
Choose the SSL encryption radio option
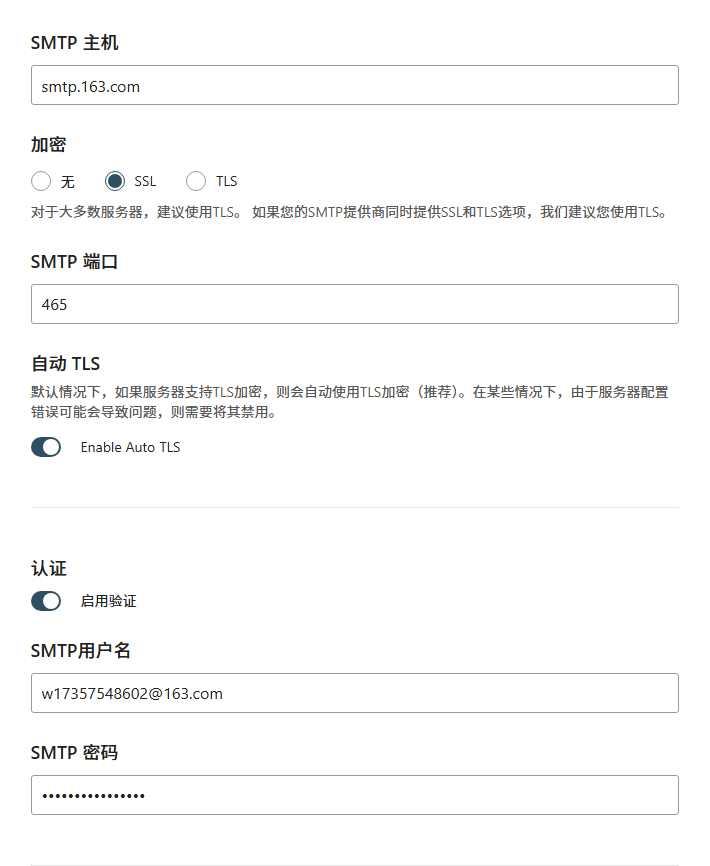115,181
